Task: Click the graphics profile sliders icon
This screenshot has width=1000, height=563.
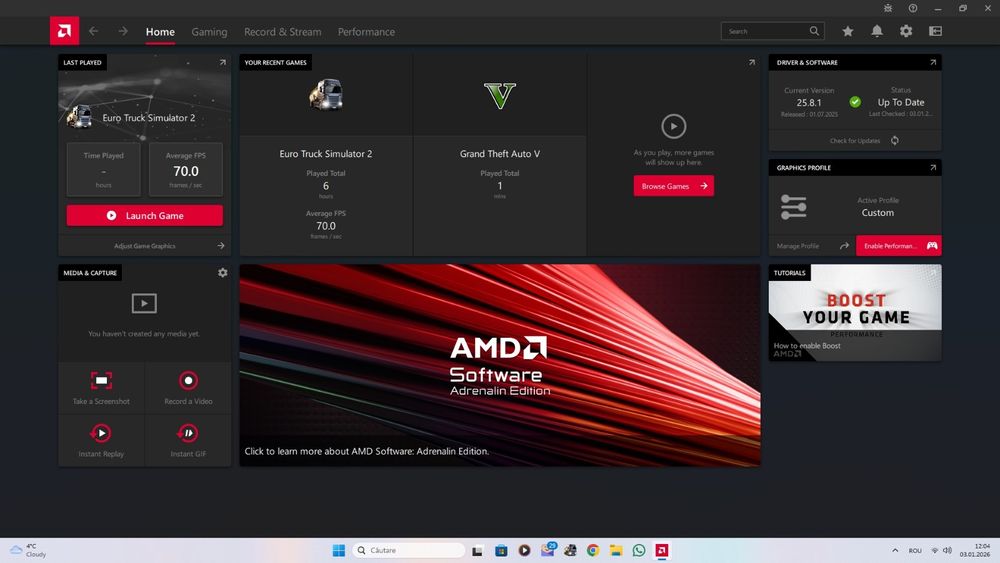Action: pyautogui.click(x=793, y=207)
